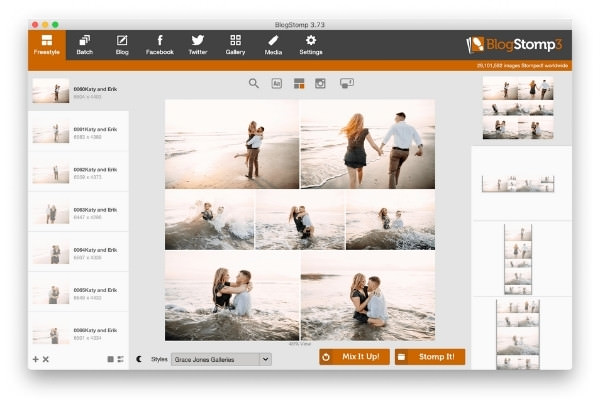Image resolution: width=600 pixels, height=400 pixels.
Task: Select image 0085 Katy and Erik
Action: coord(78,292)
